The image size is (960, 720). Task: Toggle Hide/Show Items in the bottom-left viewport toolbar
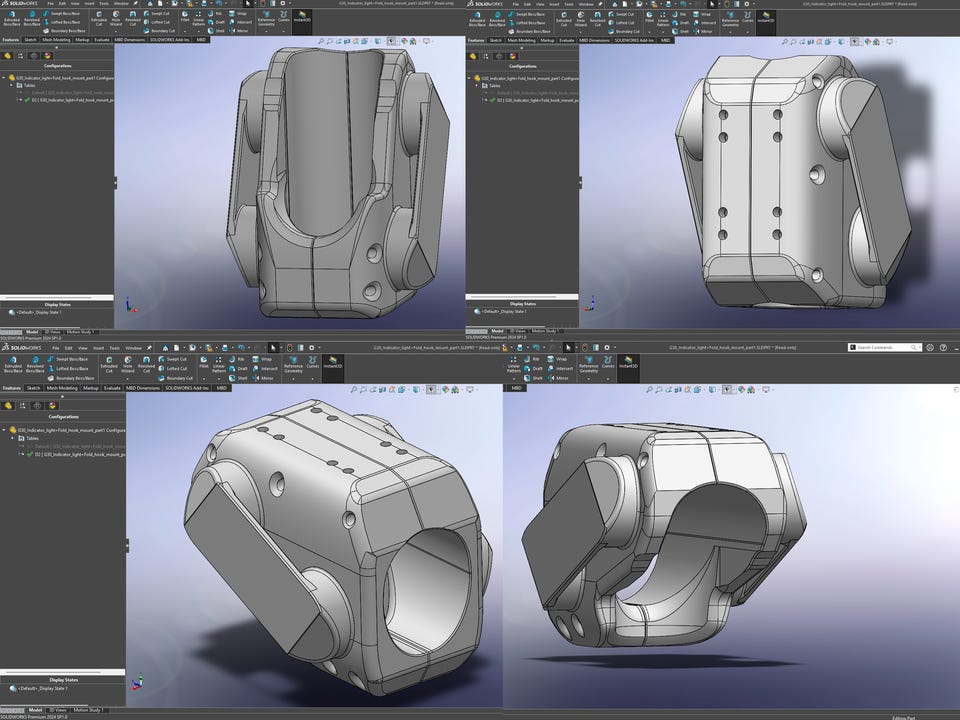[x=429, y=389]
